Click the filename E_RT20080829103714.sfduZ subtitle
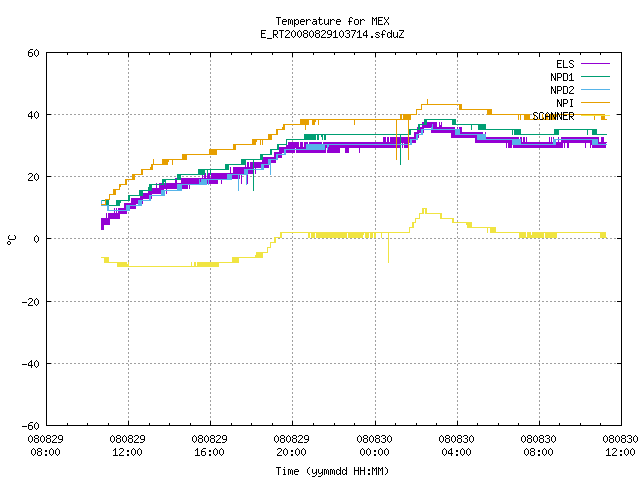 tap(332, 34)
